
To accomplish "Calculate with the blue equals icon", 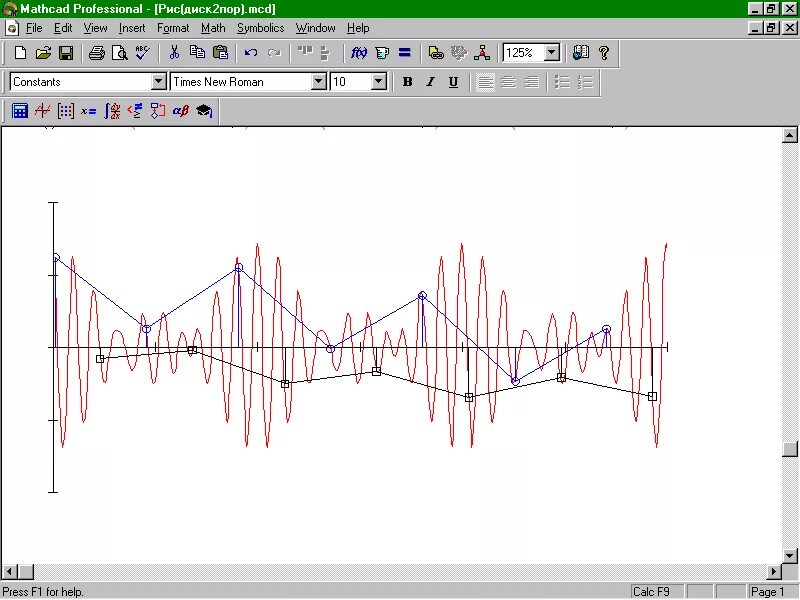I will (x=405, y=53).
